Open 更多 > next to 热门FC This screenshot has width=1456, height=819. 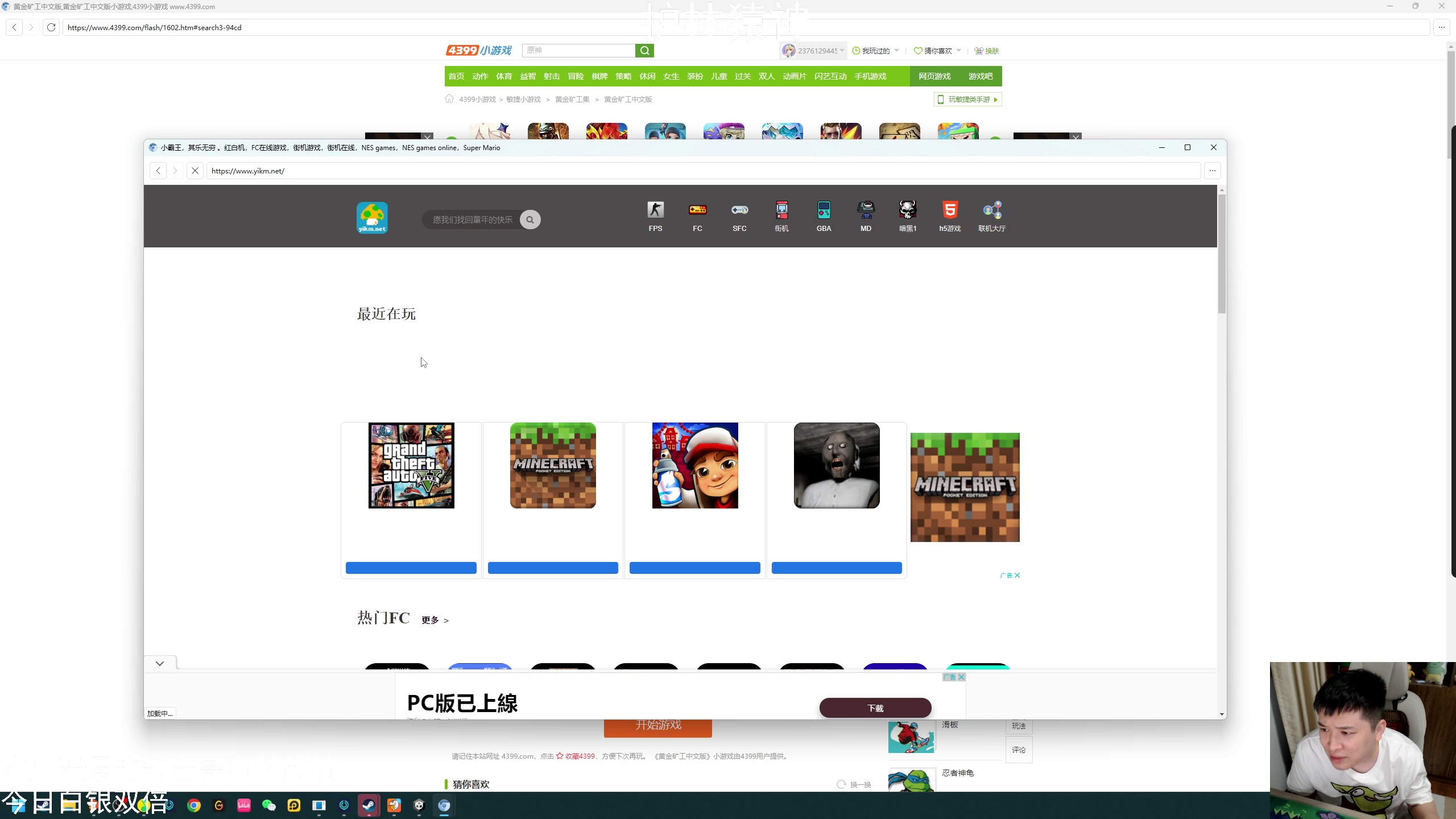[x=435, y=620]
